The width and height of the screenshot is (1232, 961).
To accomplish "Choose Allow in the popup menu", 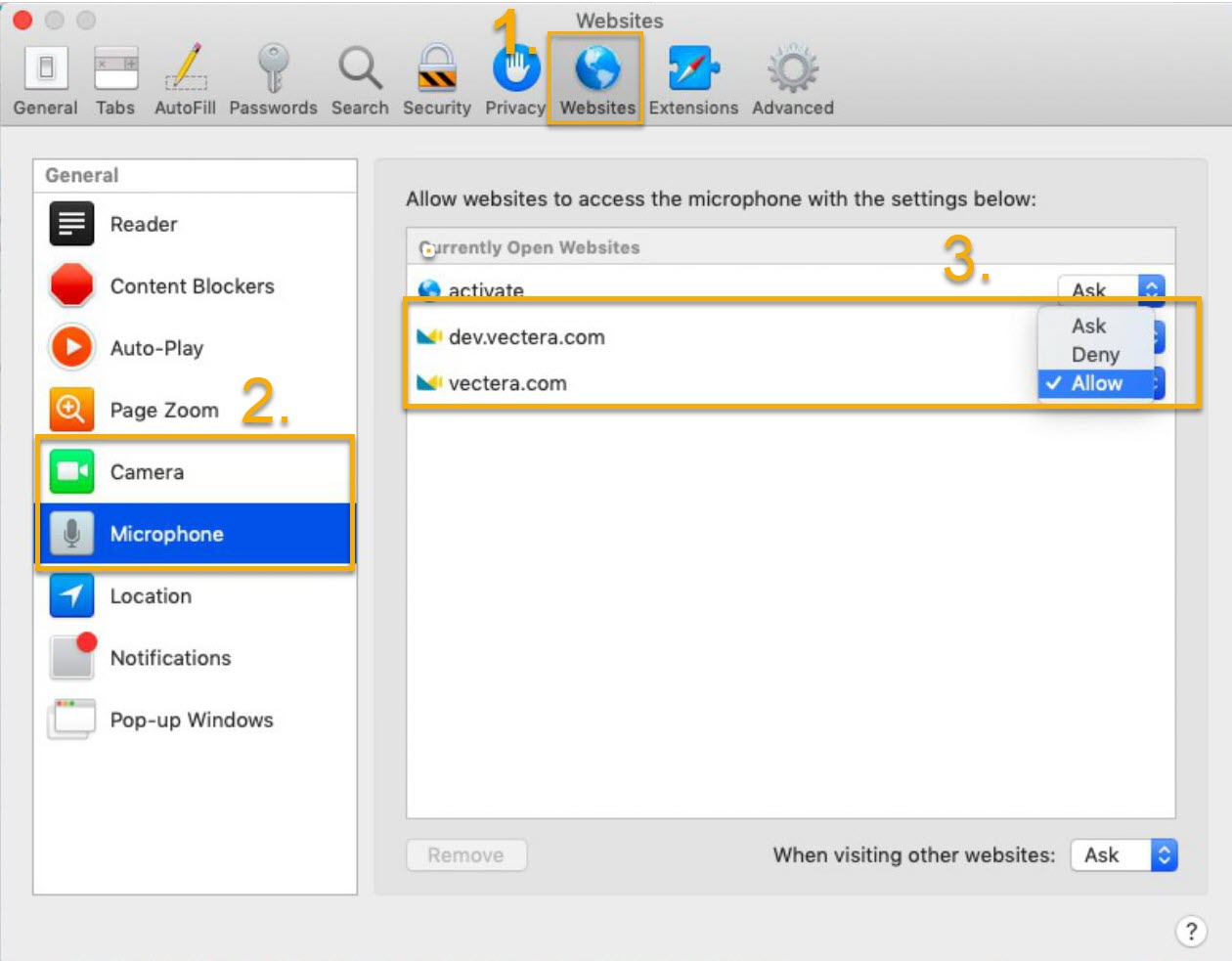I will pyautogui.click(x=1096, y=383).
